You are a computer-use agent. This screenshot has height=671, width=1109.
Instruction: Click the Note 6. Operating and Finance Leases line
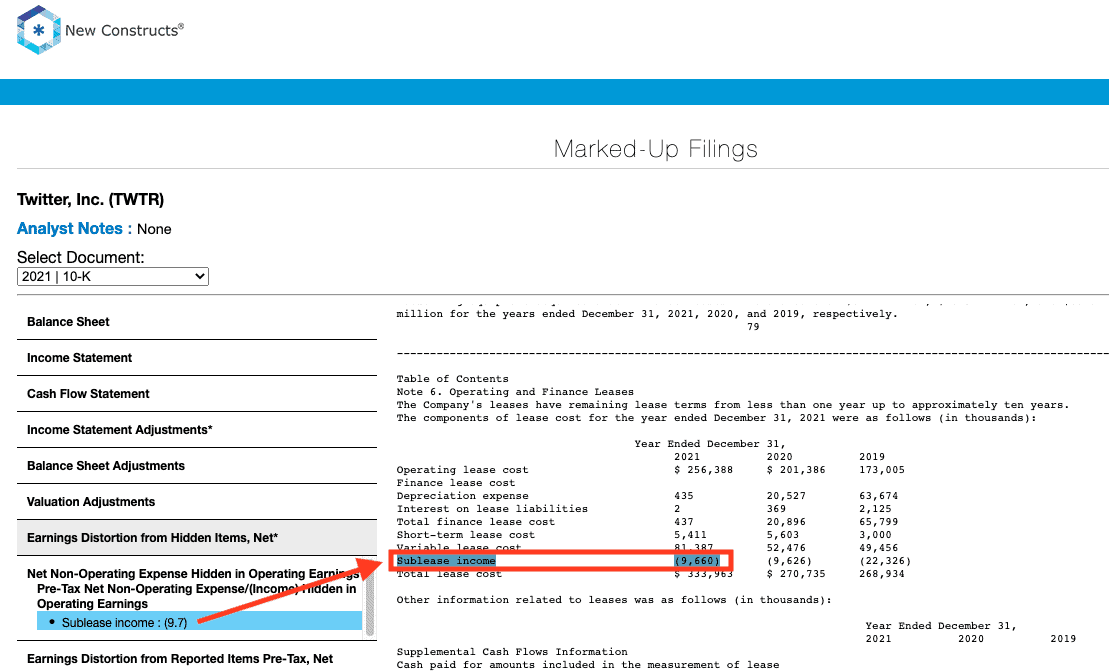[515, 392]
